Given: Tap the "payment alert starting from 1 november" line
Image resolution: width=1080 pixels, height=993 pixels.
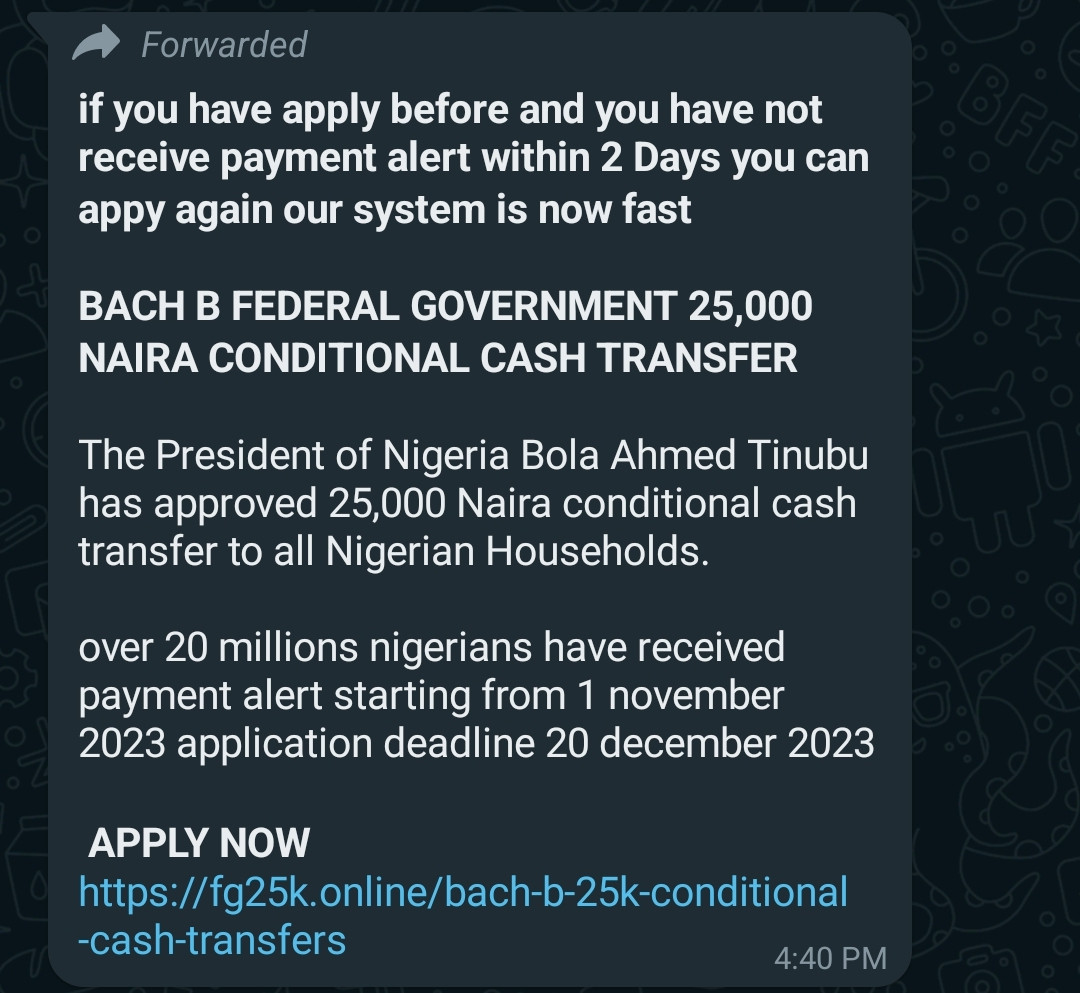Looking at the screenshot, I should point(431,696).
